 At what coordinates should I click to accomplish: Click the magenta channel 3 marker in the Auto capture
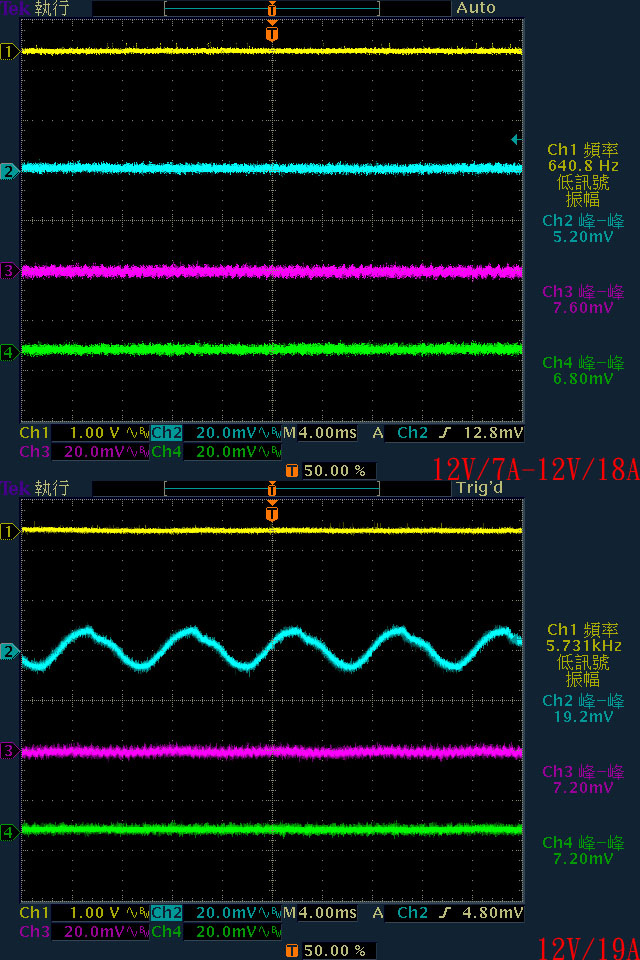9,271
